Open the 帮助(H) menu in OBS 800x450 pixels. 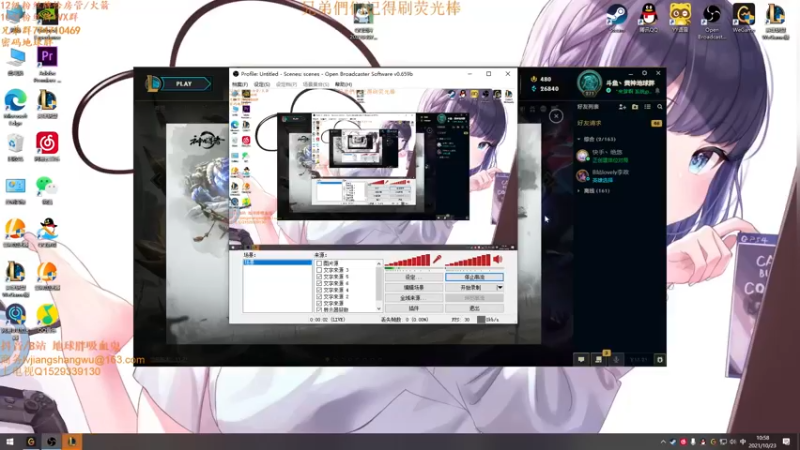tap(343, 84)
